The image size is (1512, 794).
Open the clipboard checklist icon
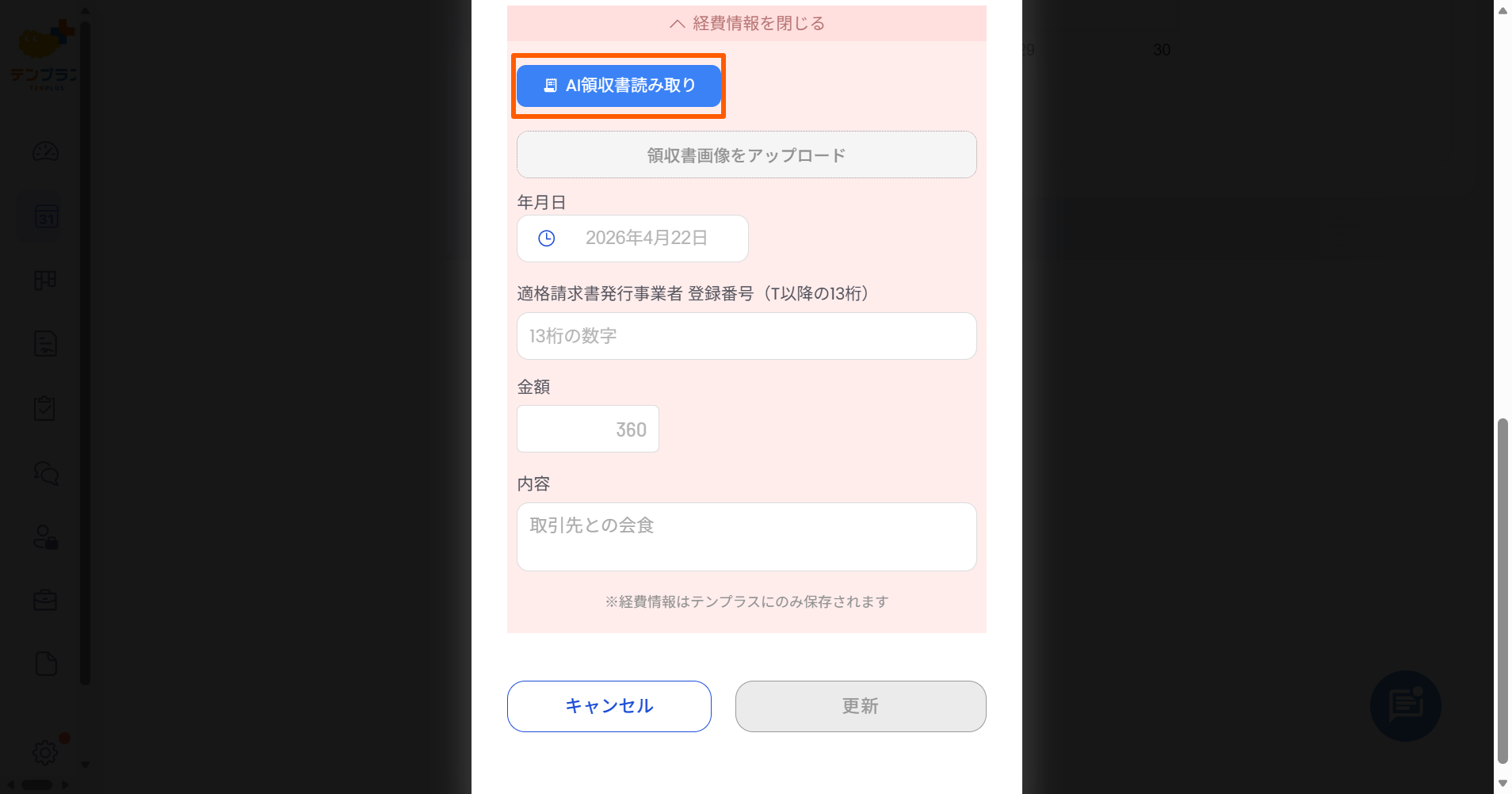coord(45,407)
